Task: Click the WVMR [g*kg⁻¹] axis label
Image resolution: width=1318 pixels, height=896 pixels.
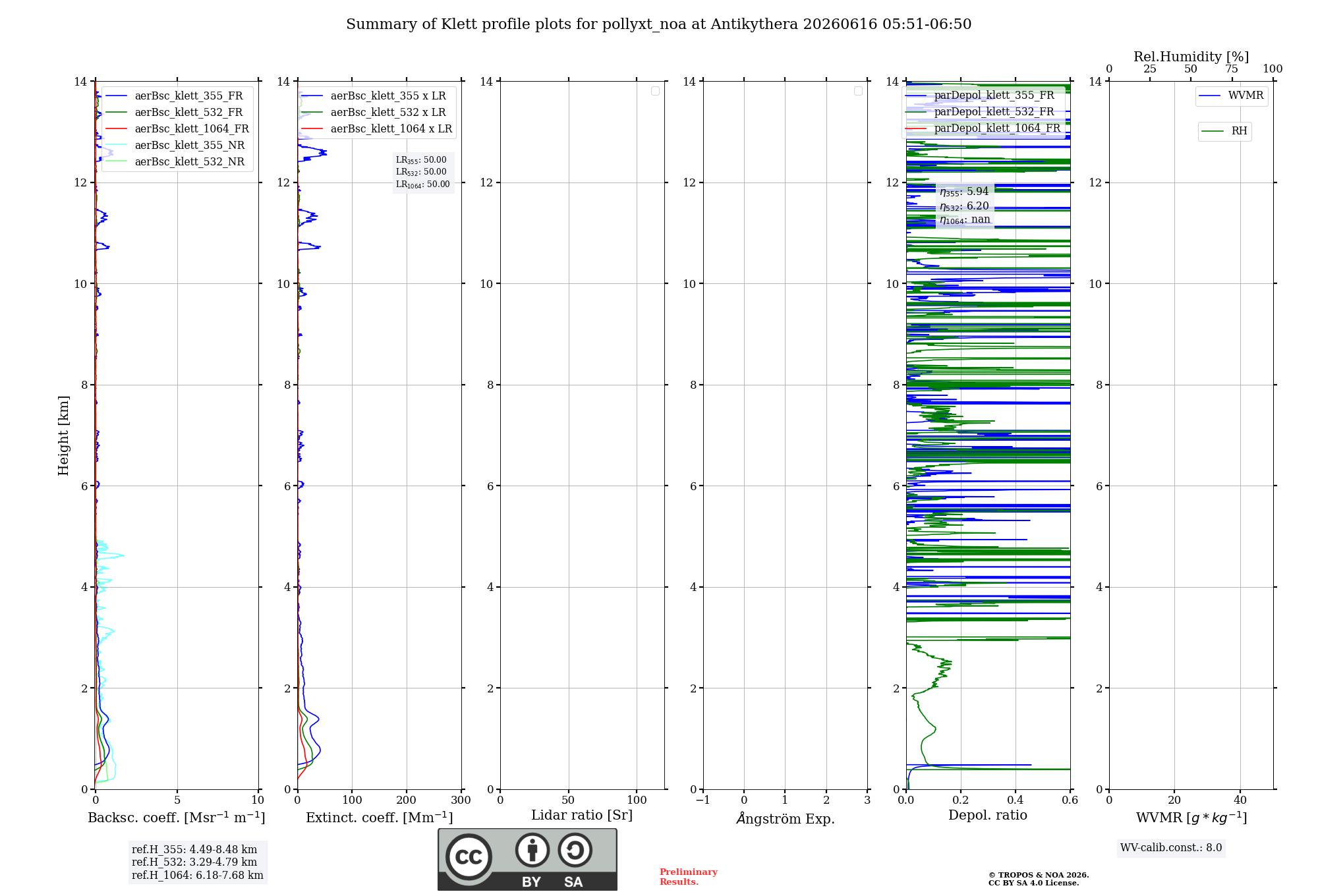Action: (x=1191, y=818)
